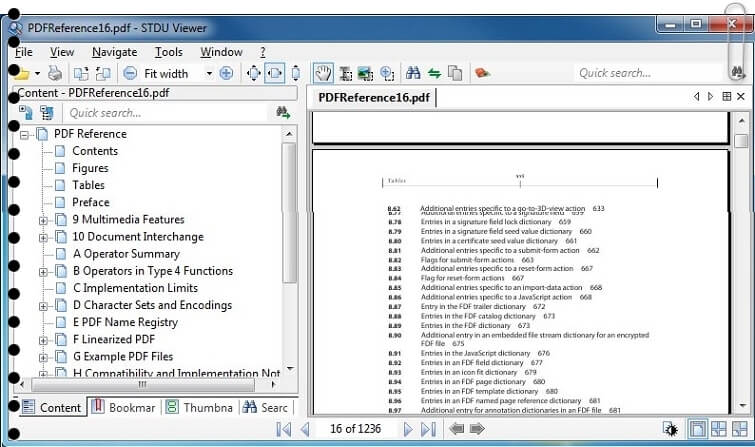
Task: Click the toolbar Quick search field
Action: [650, 73]
